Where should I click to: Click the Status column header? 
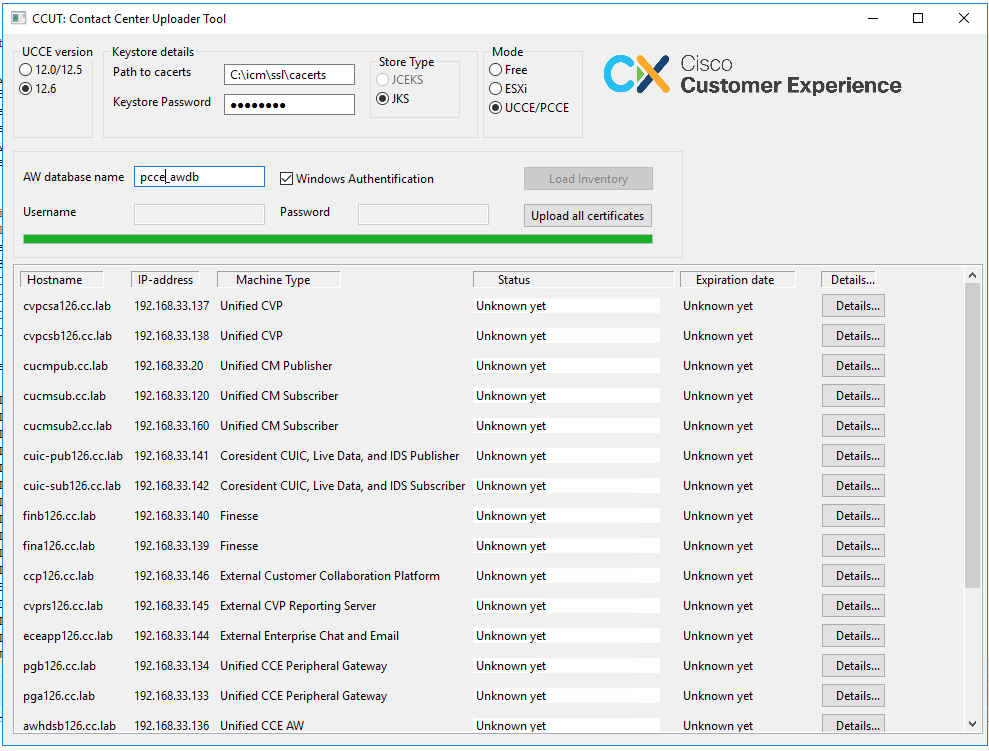click(x=573, y=280)
